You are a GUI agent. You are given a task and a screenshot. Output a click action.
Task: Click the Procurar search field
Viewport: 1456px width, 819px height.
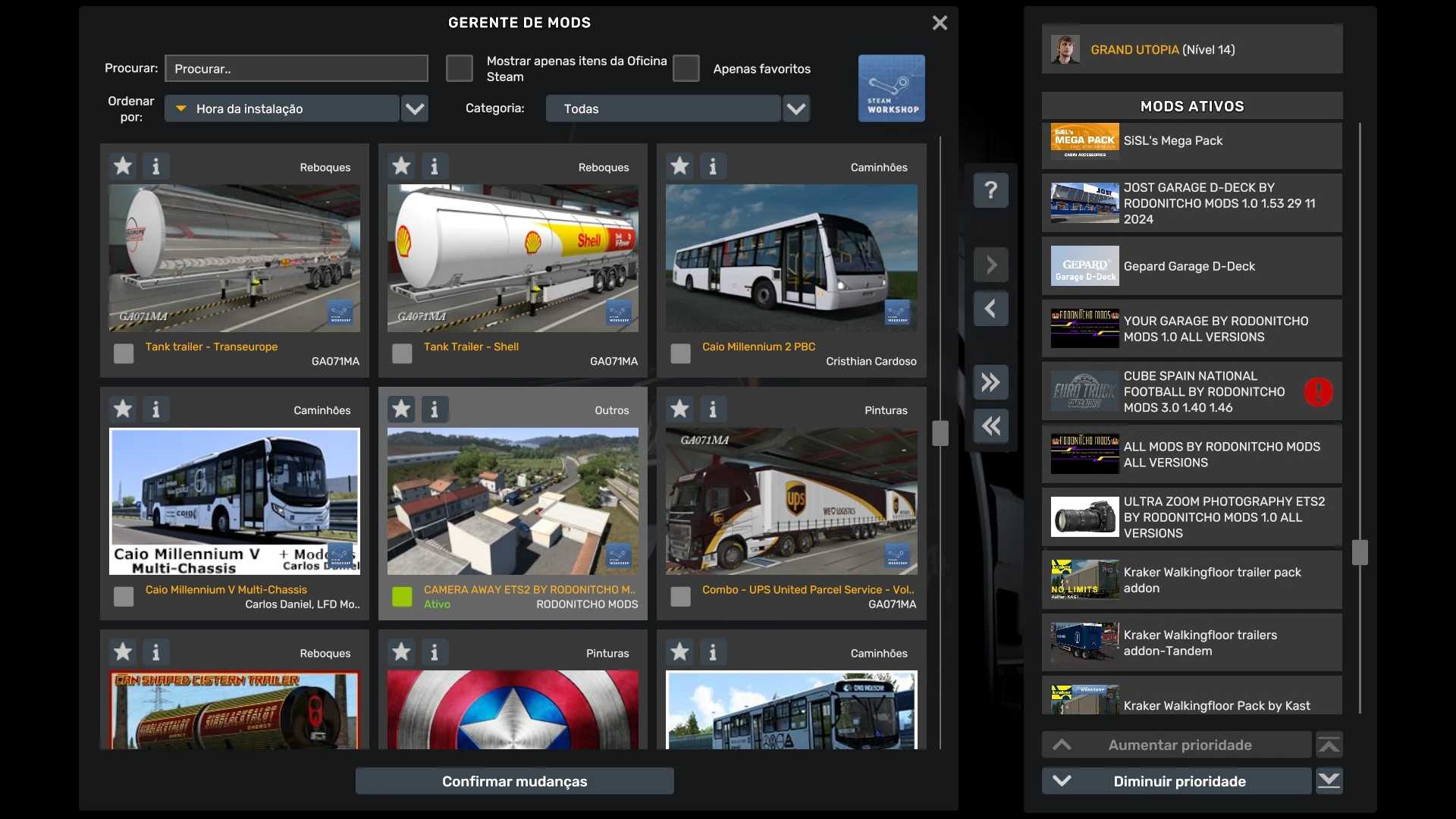click(x=296, y=68)
